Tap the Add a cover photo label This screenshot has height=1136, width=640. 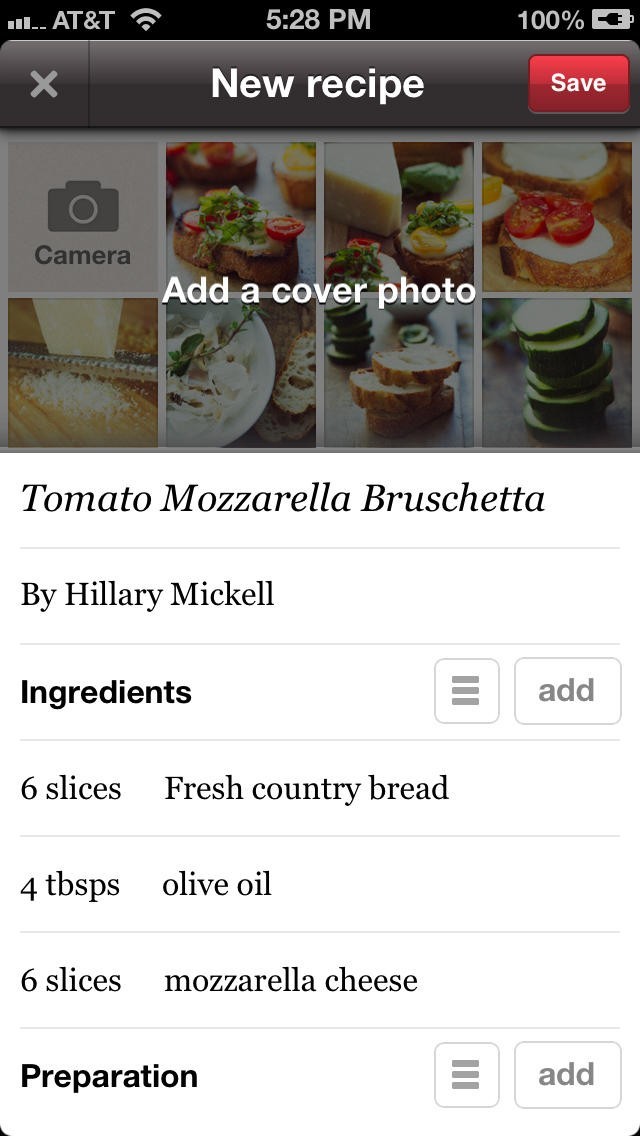(x=319, y=291)
